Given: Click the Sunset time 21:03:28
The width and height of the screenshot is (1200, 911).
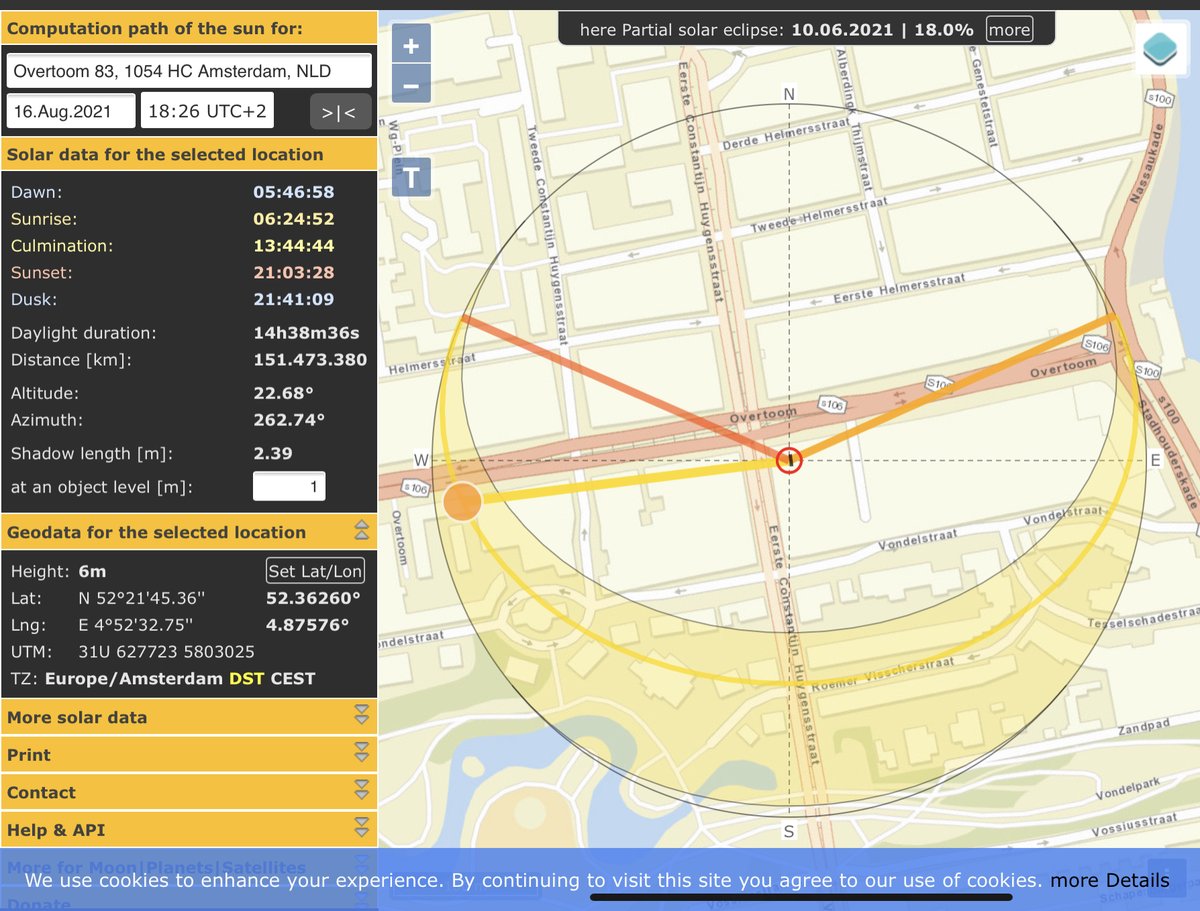Looking at the screenshot, I should (294, 272).
